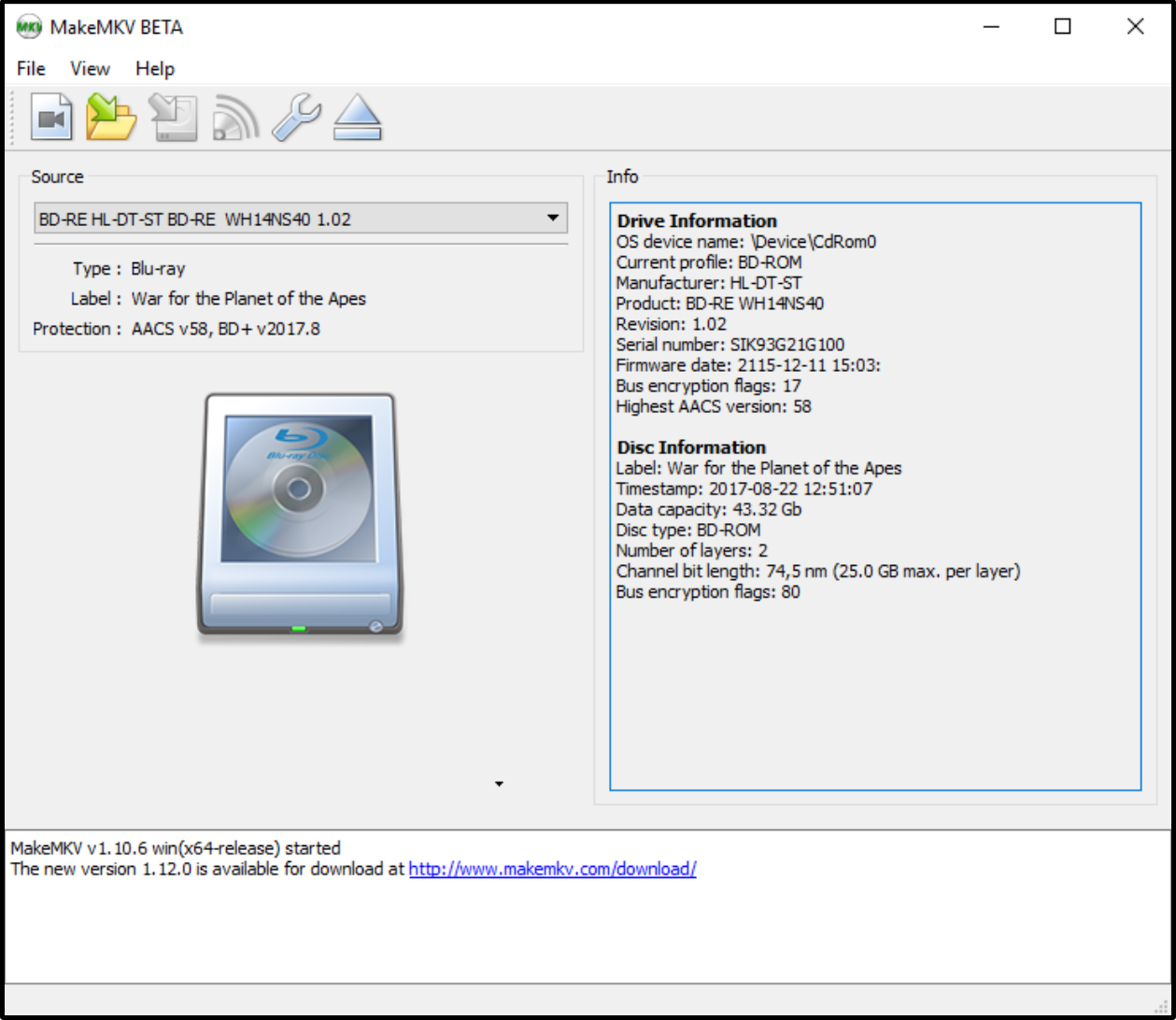The width and height of the screenshot is (1176, 1020).
Task: Click the toolbar drag handle at left
Action: coord(12,119)
